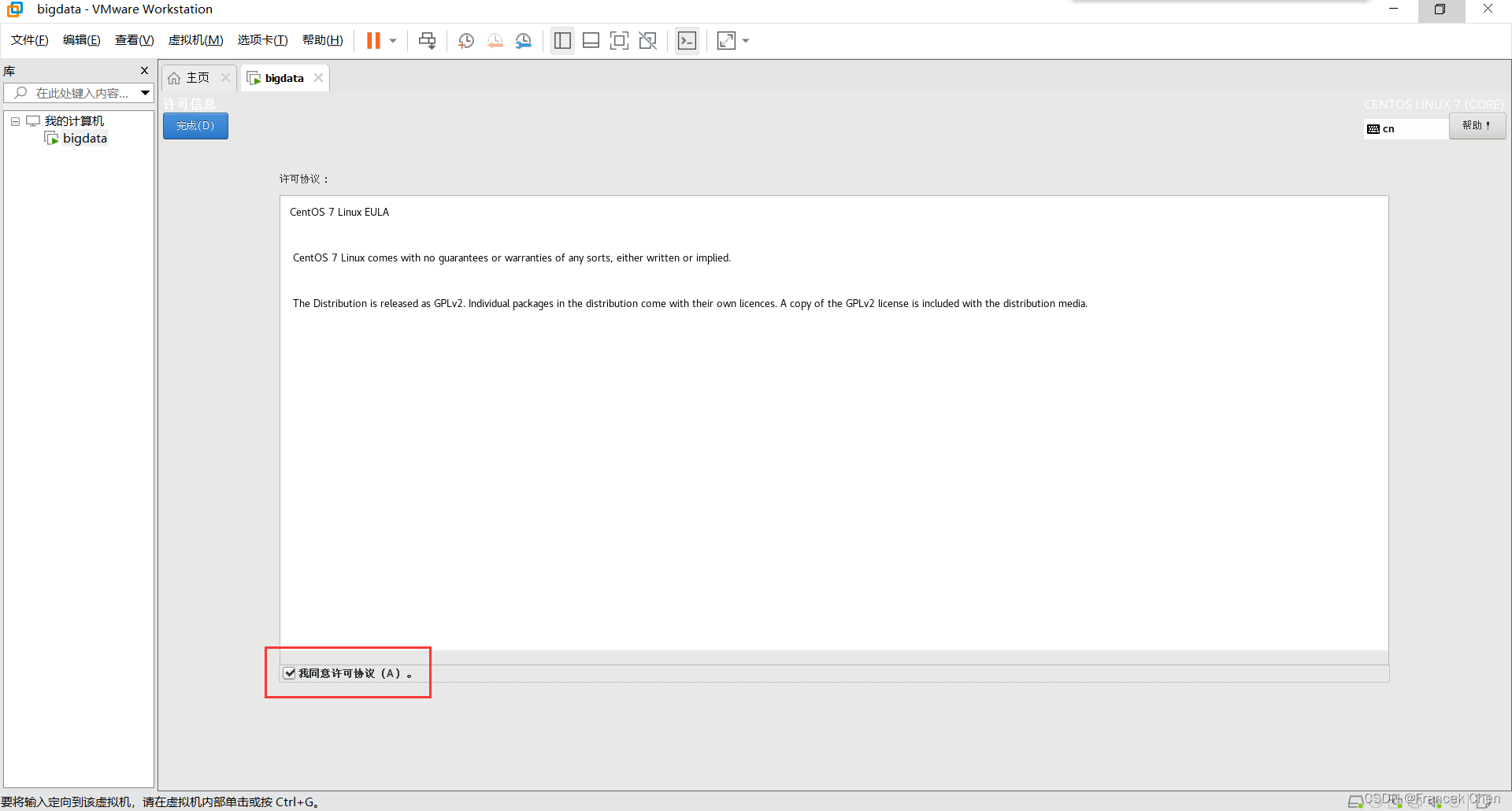This screenshot has height=811, width=1512.
Task: Click inside the CentOS 7 Linux EULA text area
Action: click(834, 423)
